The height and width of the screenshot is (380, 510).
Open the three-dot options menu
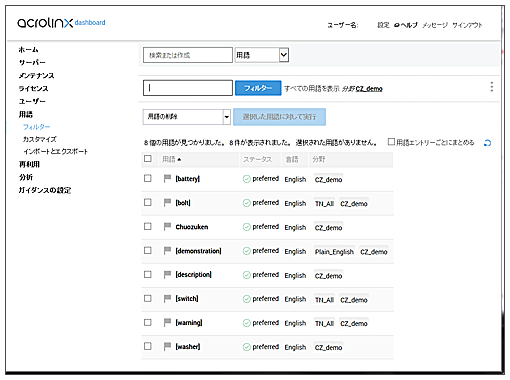coord(492,87)
